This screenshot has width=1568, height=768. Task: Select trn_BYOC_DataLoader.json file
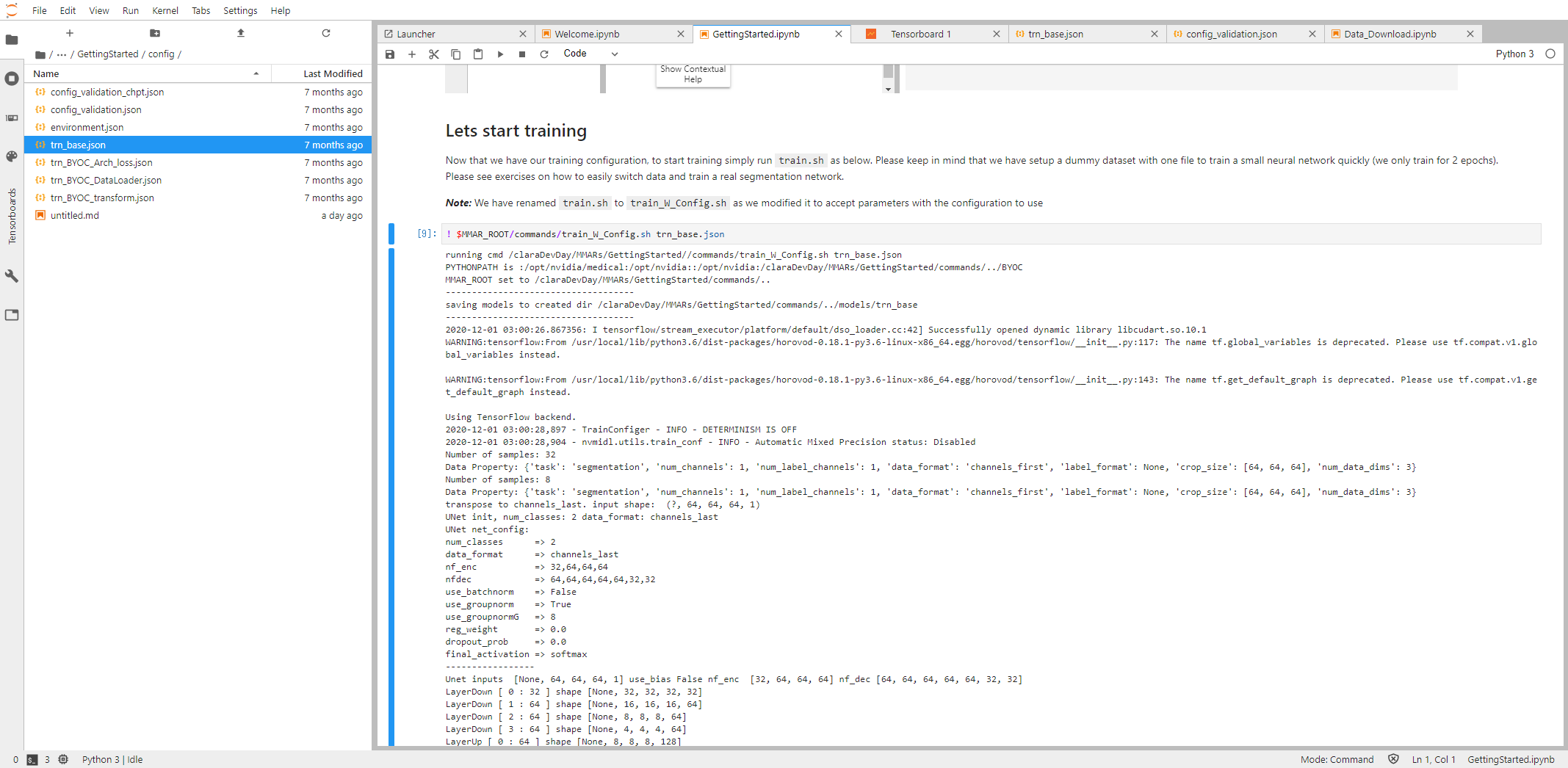198,180
